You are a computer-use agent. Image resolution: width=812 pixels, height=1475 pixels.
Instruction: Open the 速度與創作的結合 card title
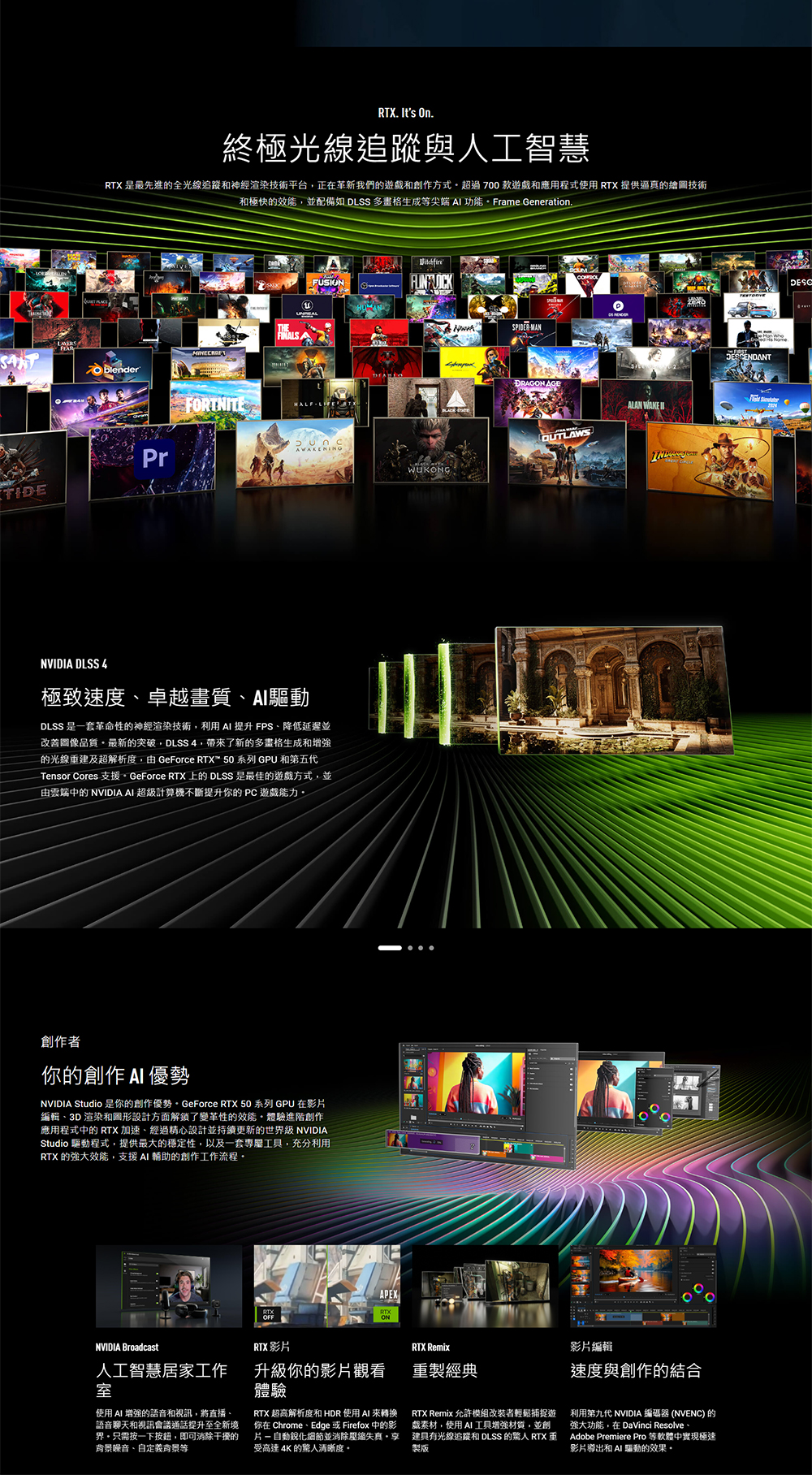[x=636, y=1371]
